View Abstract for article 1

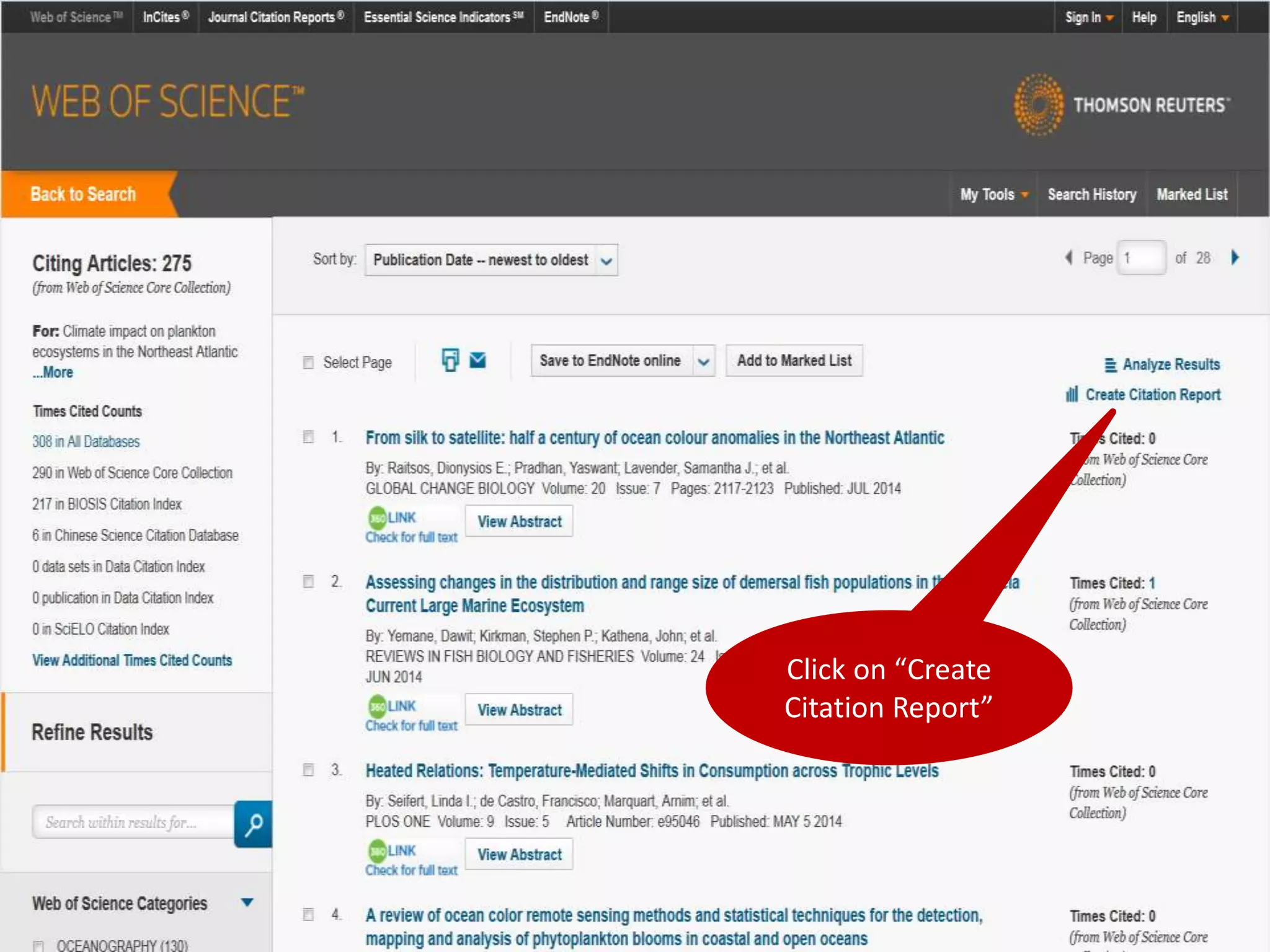point(520,521)
